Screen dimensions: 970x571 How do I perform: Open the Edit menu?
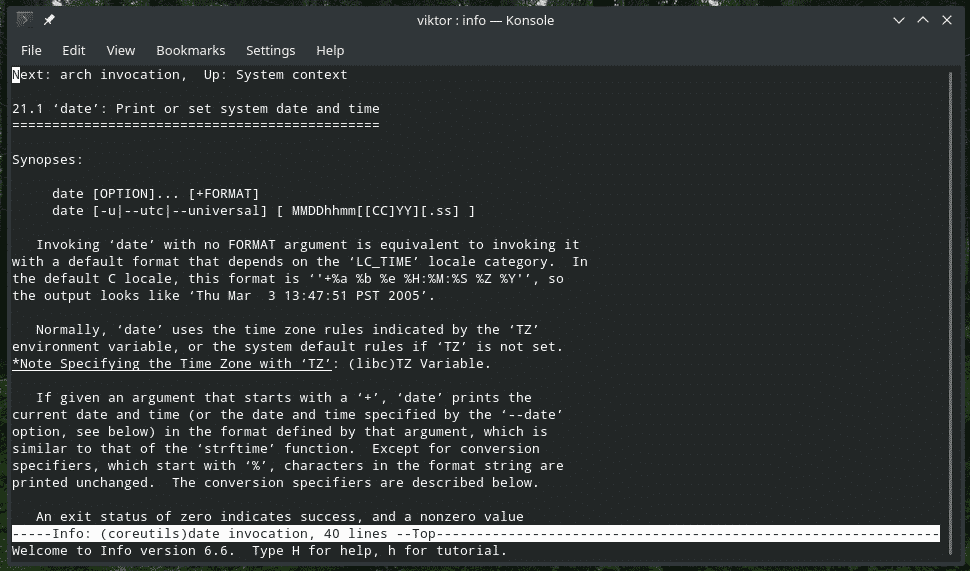click(73, 50)
